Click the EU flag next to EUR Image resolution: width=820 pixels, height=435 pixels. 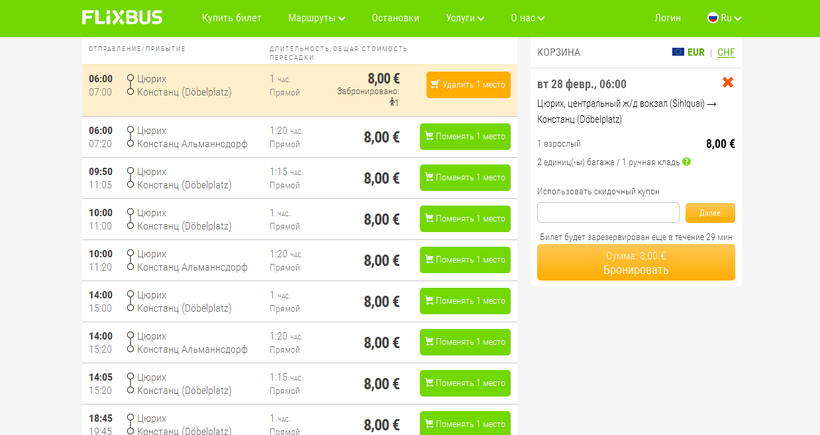[678, 52]
